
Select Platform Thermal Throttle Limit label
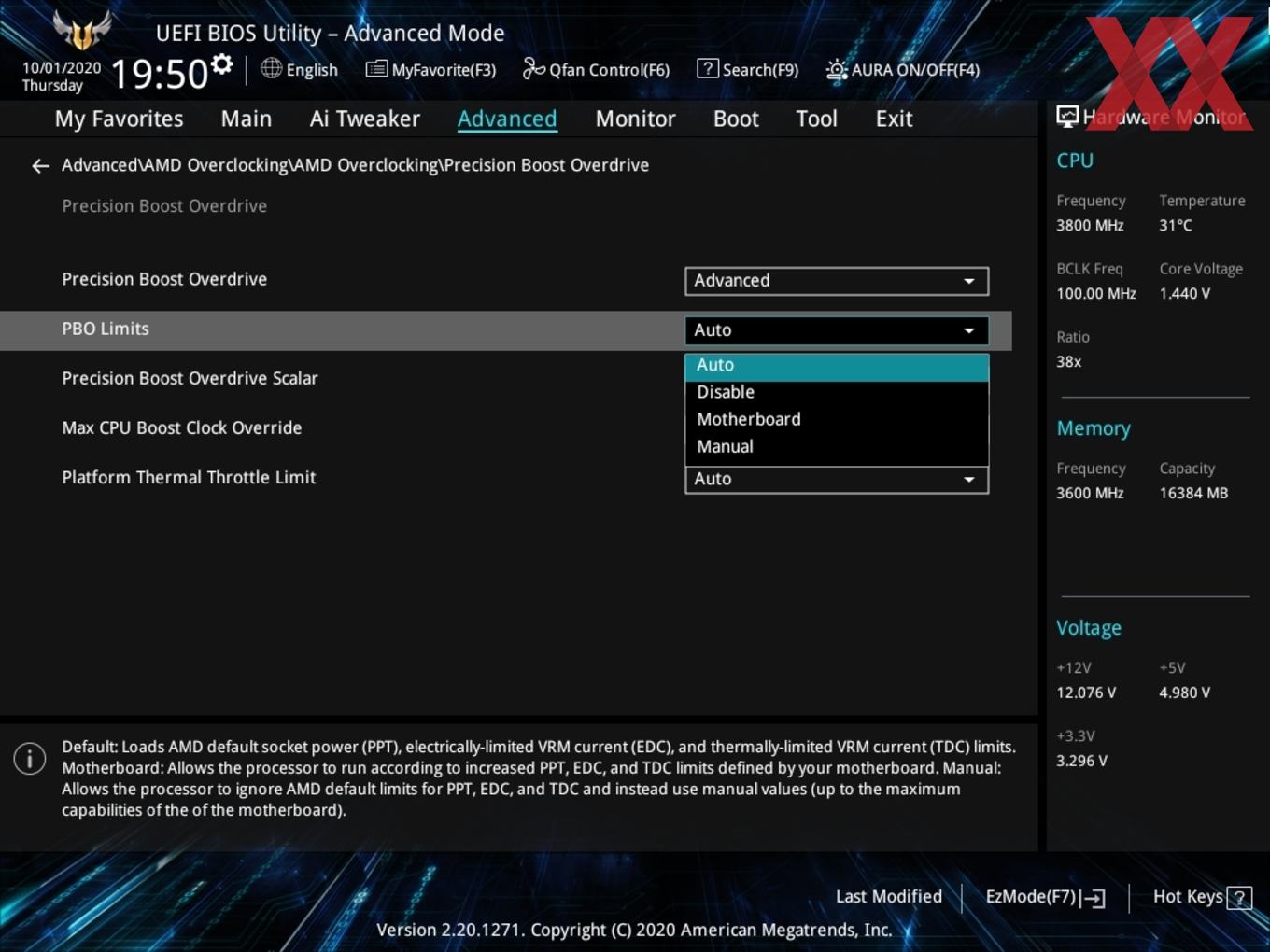[x=189, y=477]
